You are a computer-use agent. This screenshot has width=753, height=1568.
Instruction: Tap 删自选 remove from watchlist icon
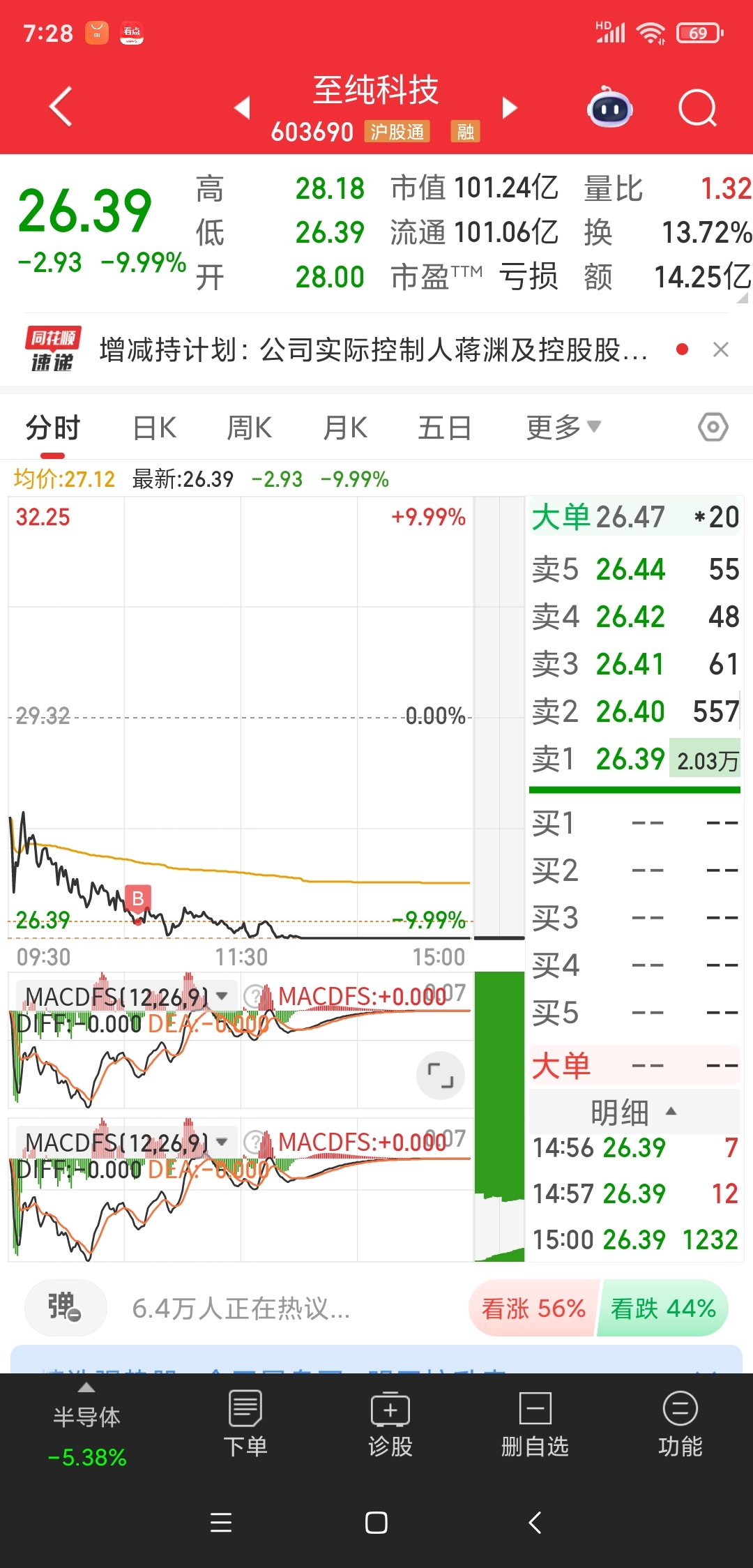coord(535,1424)
